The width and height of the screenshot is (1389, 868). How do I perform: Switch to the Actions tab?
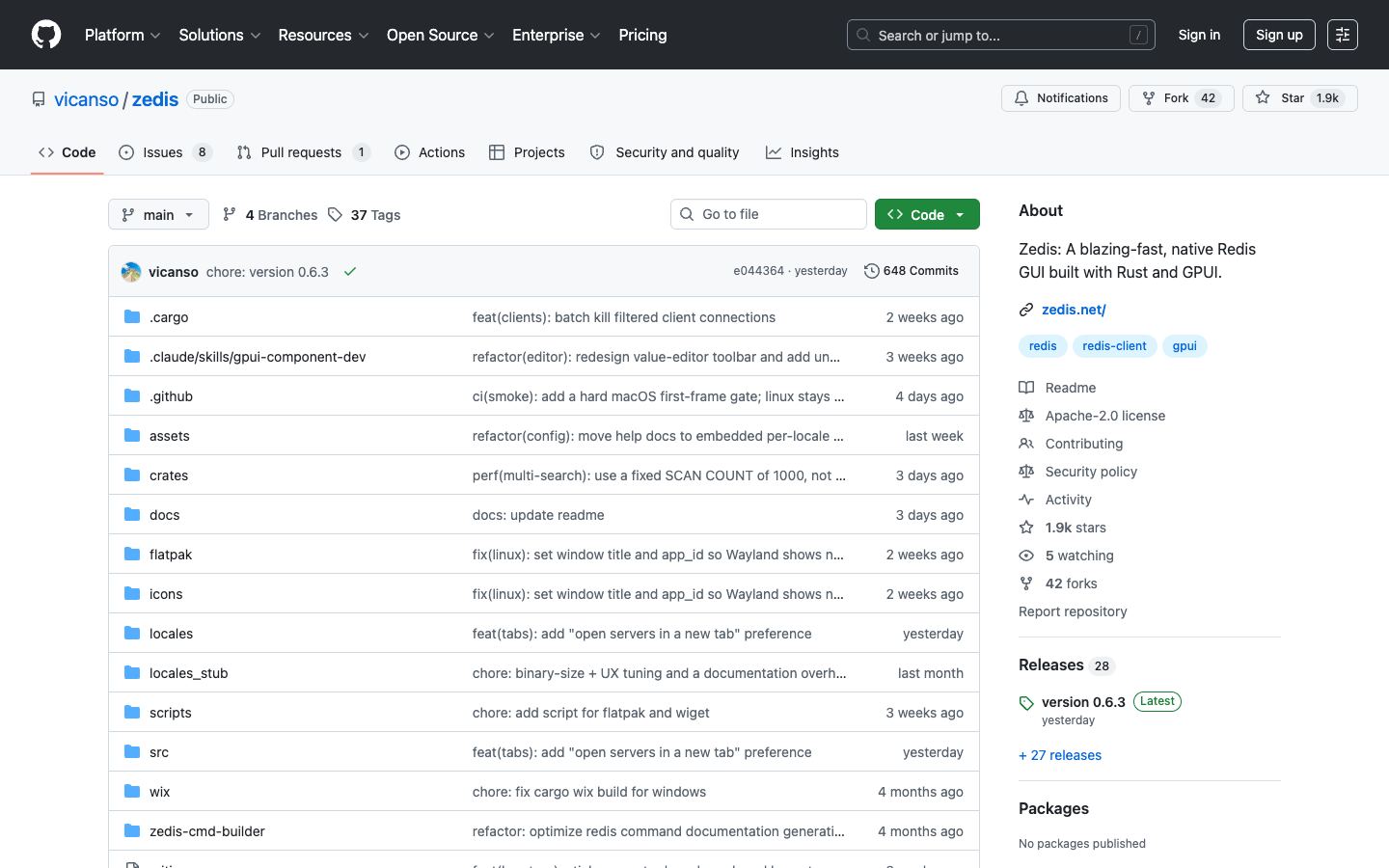click(429, 152)
